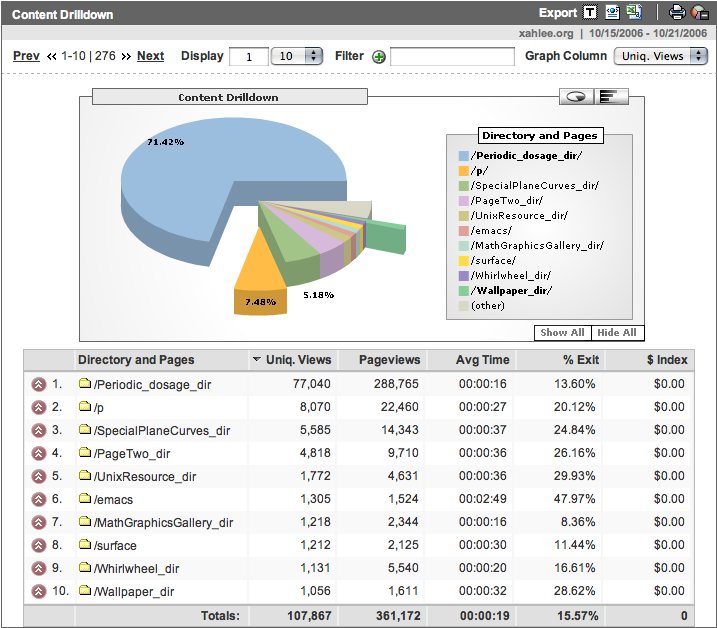Click the Hide All button
The width and height of the screenshot is (717, 628).
(x=616, y=333)
